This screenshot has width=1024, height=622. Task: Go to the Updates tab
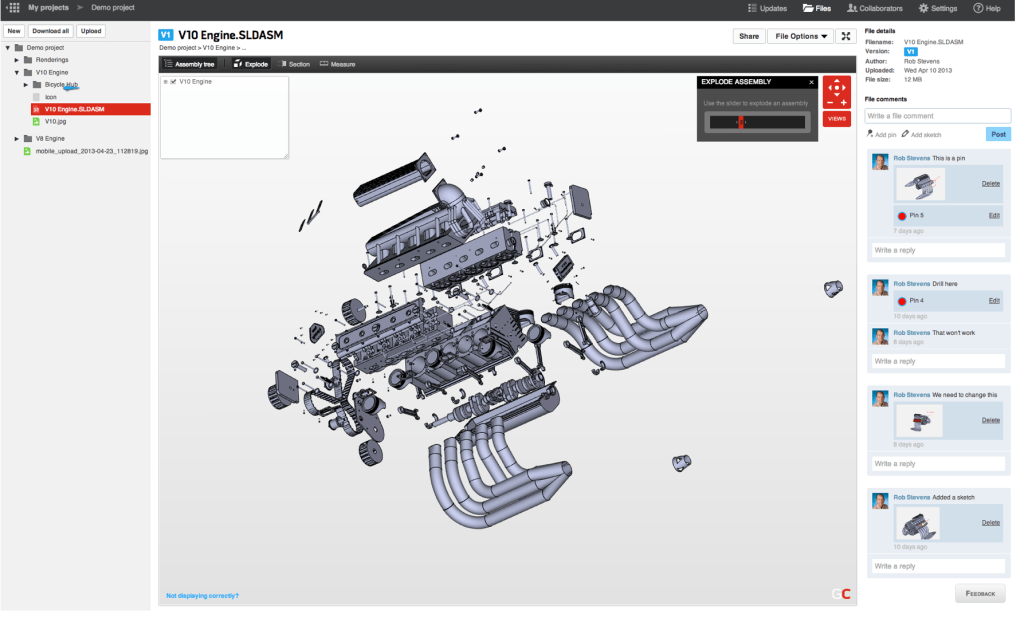pos(767,8)
